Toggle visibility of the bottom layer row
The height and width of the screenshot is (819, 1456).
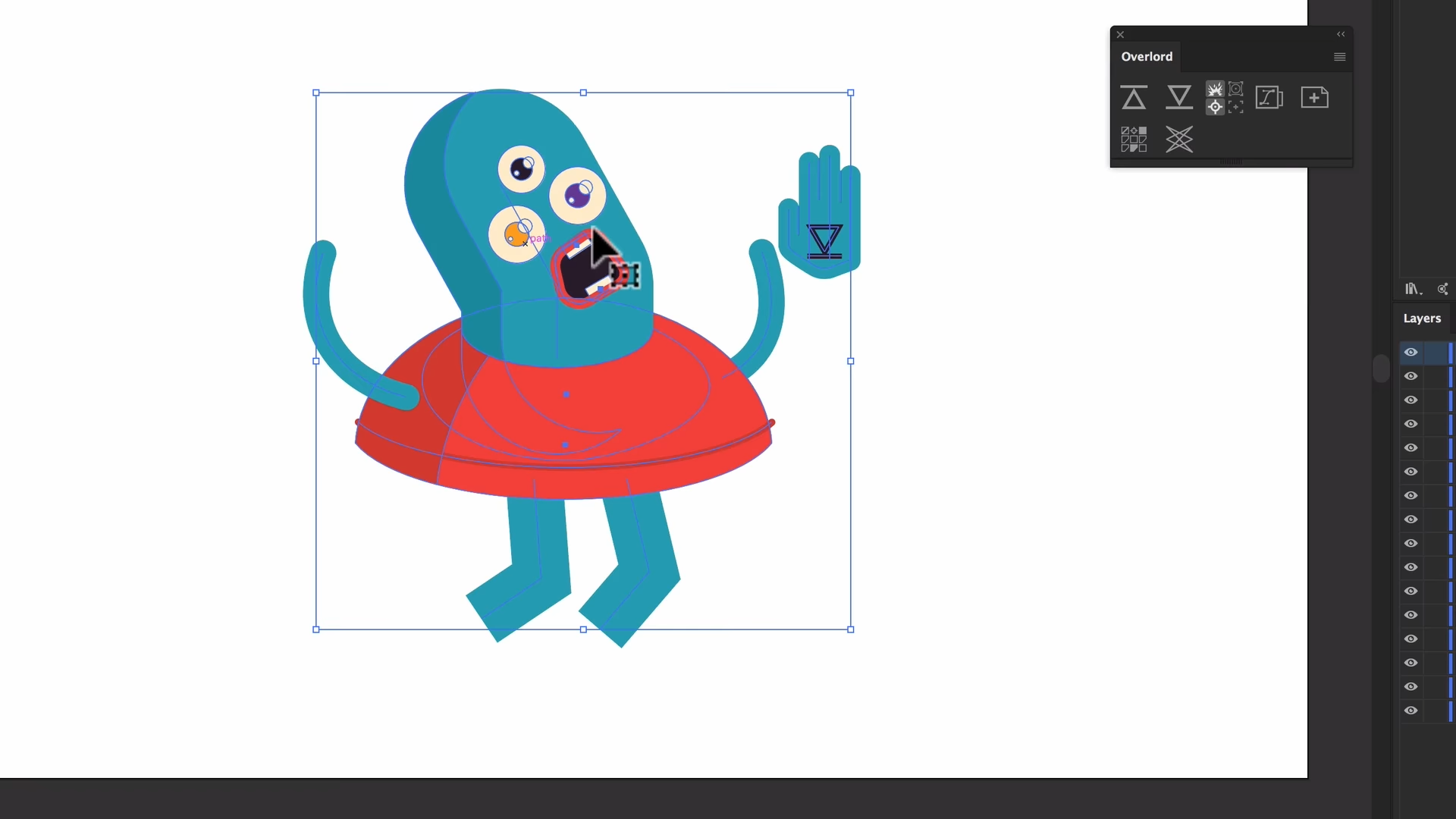coord(1410,711)
